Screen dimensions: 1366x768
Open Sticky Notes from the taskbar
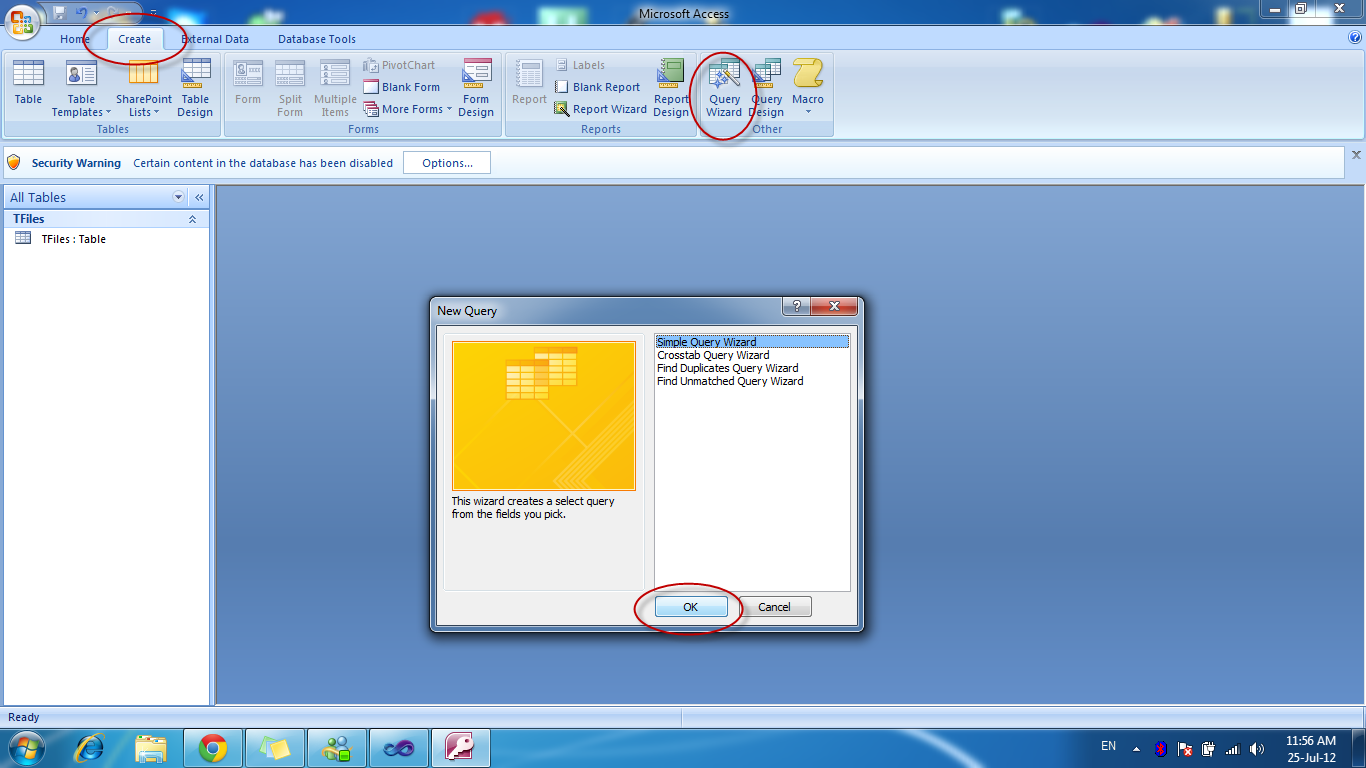[x=274, y=747]
